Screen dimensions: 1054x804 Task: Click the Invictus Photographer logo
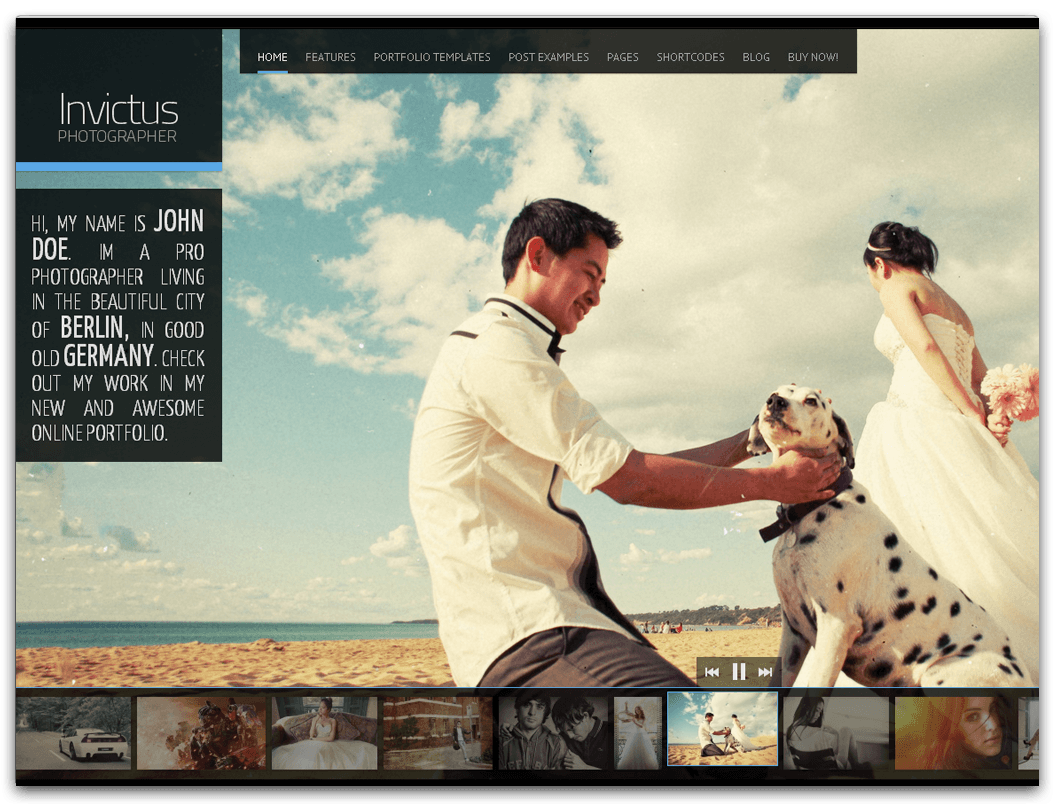click(x=118, y=117)
